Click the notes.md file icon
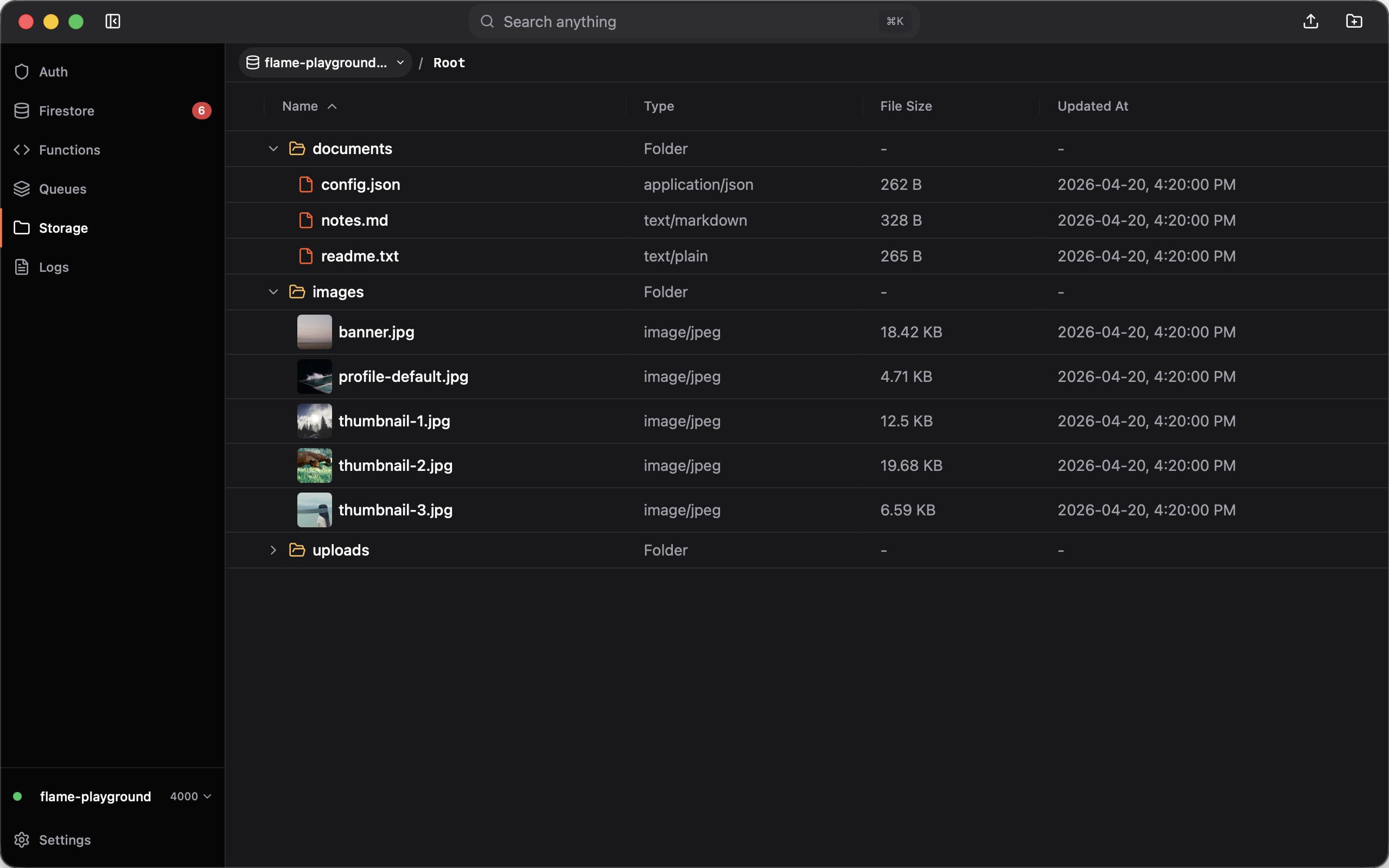Viewport: 1389px width, 868px height. [x=306, y=220]
